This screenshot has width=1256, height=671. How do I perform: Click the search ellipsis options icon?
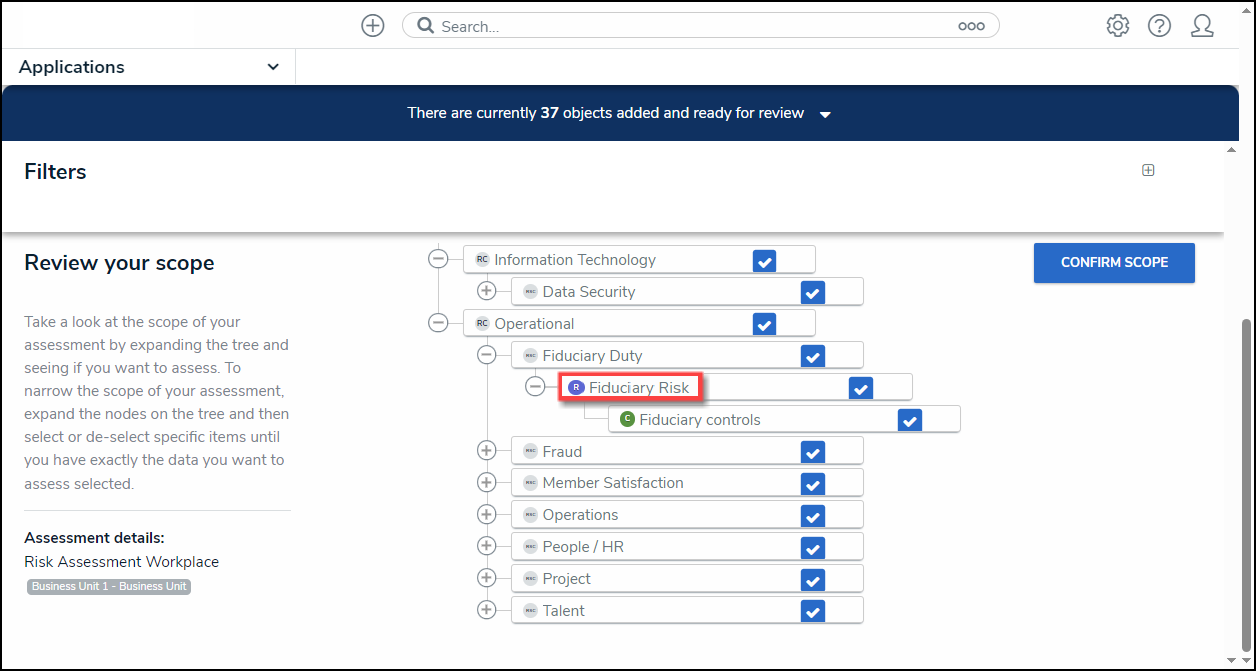point(971,27)
